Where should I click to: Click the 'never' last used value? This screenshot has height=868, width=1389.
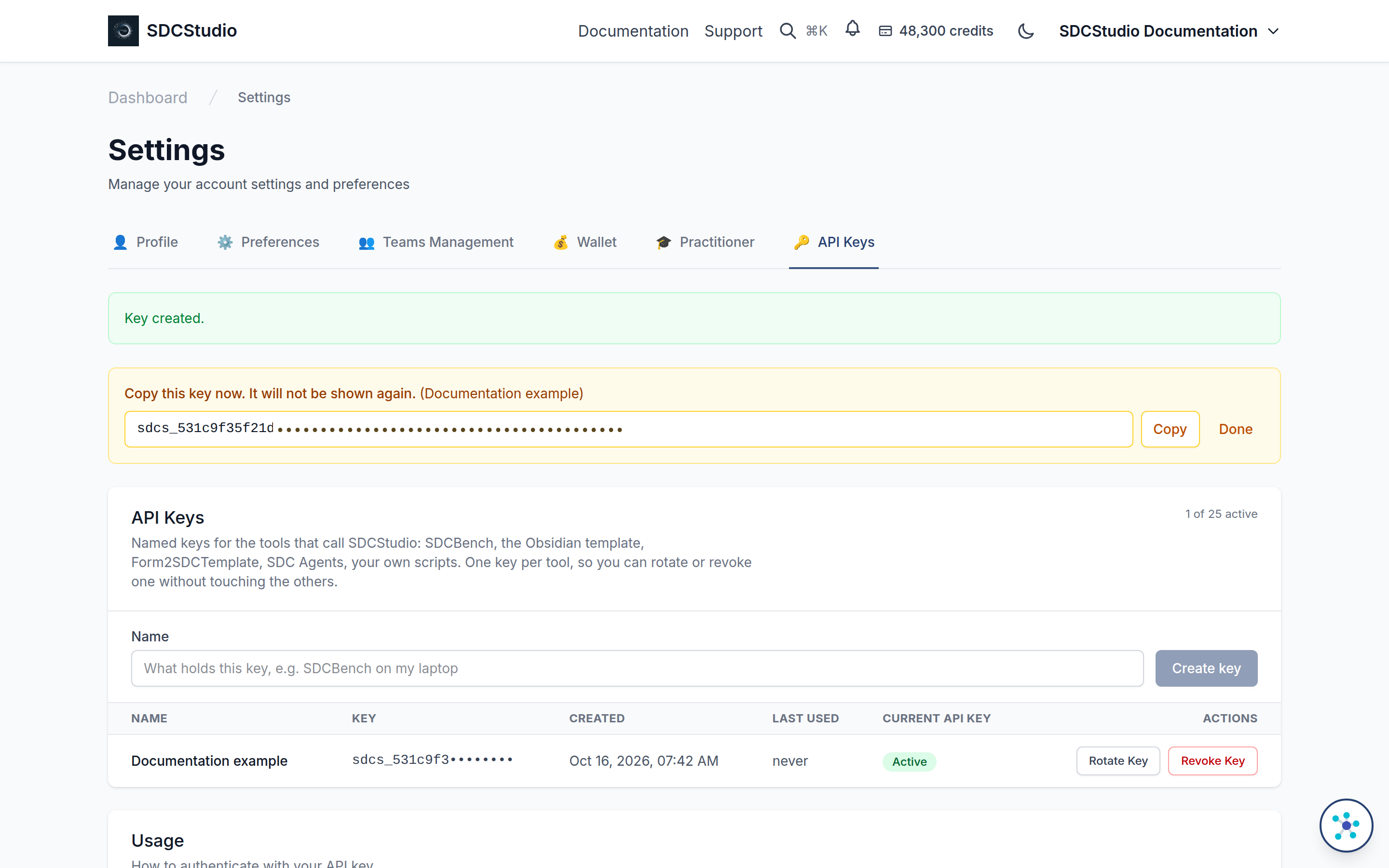pyautogui.click(x=790, y=760)
